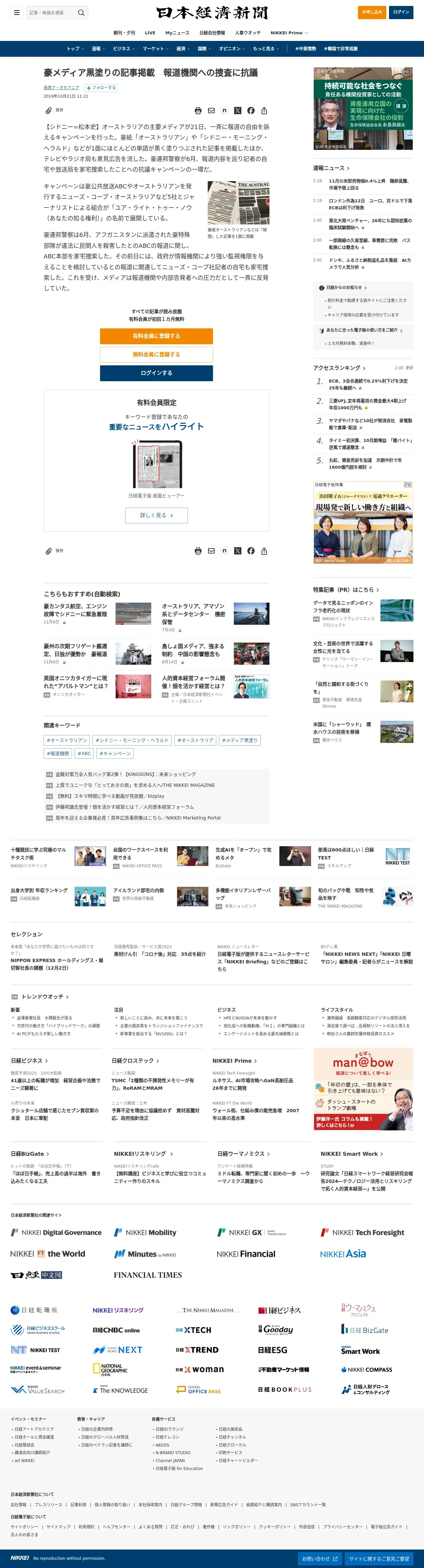The width and height of the screenshot is (424, 1568).
Task: Click the 無料会員に登録する button
Action: (x=157, y=354)
